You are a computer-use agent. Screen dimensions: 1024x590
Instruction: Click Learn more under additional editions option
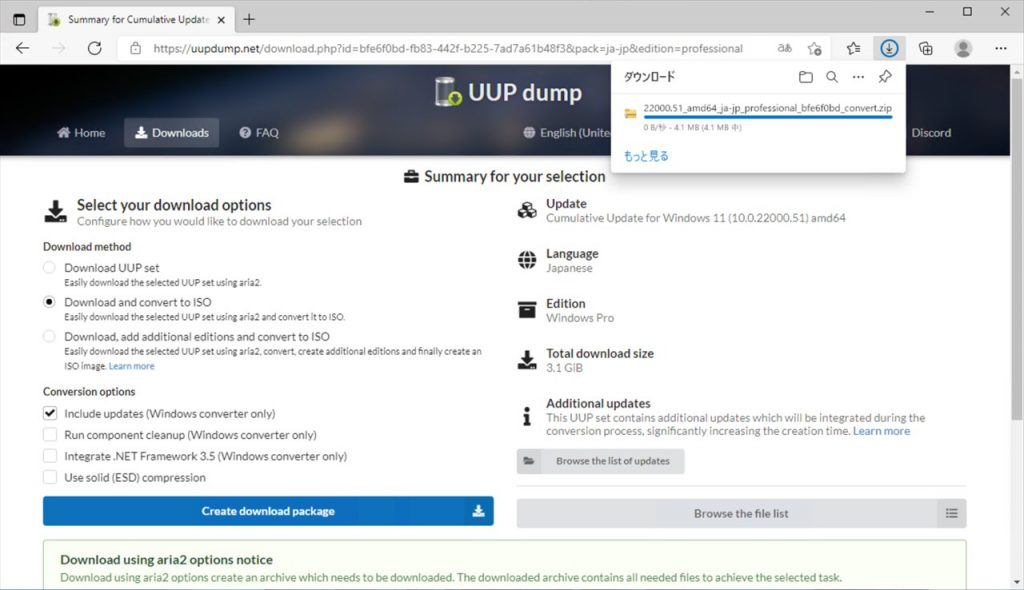click(131, 366)
